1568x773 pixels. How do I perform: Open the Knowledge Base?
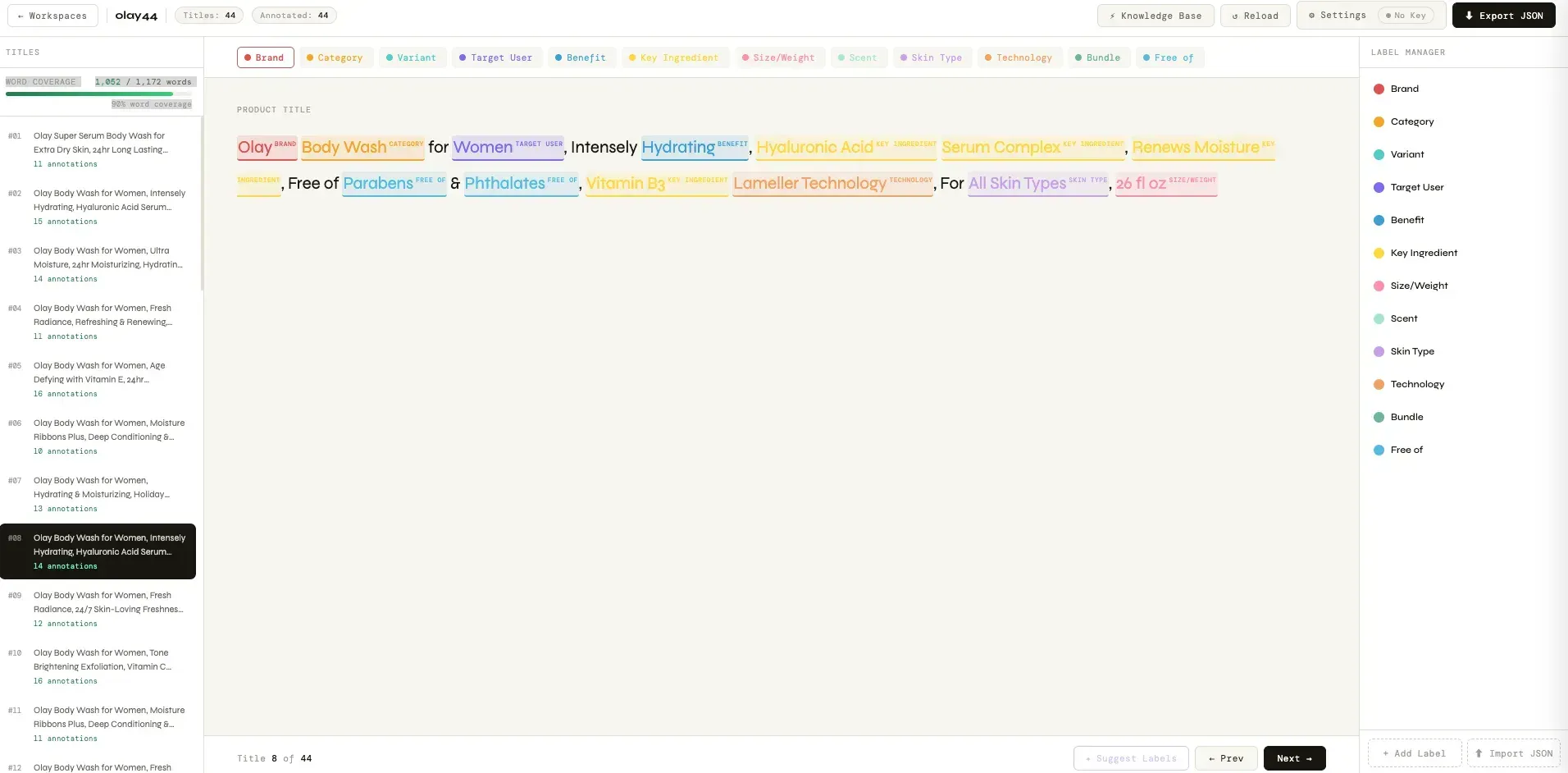pyautogui.click(x=1155, y=16)
